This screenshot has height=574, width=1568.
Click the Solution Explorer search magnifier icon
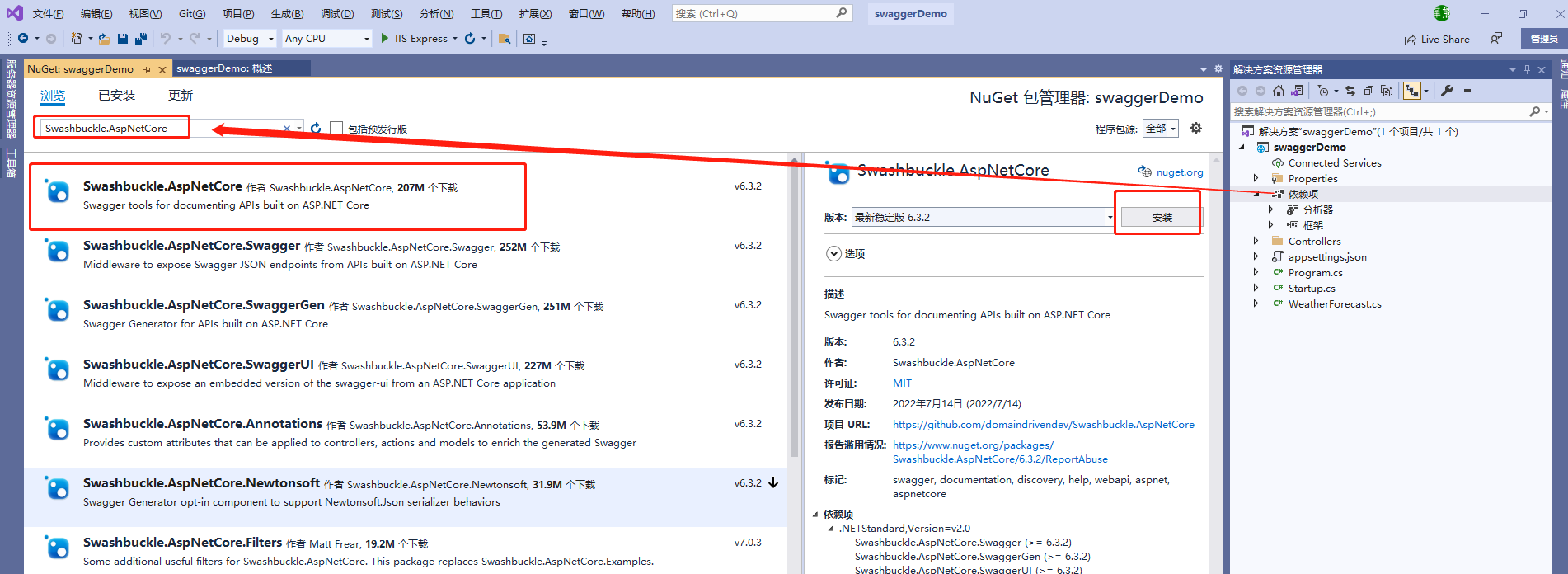(1534, 111)
